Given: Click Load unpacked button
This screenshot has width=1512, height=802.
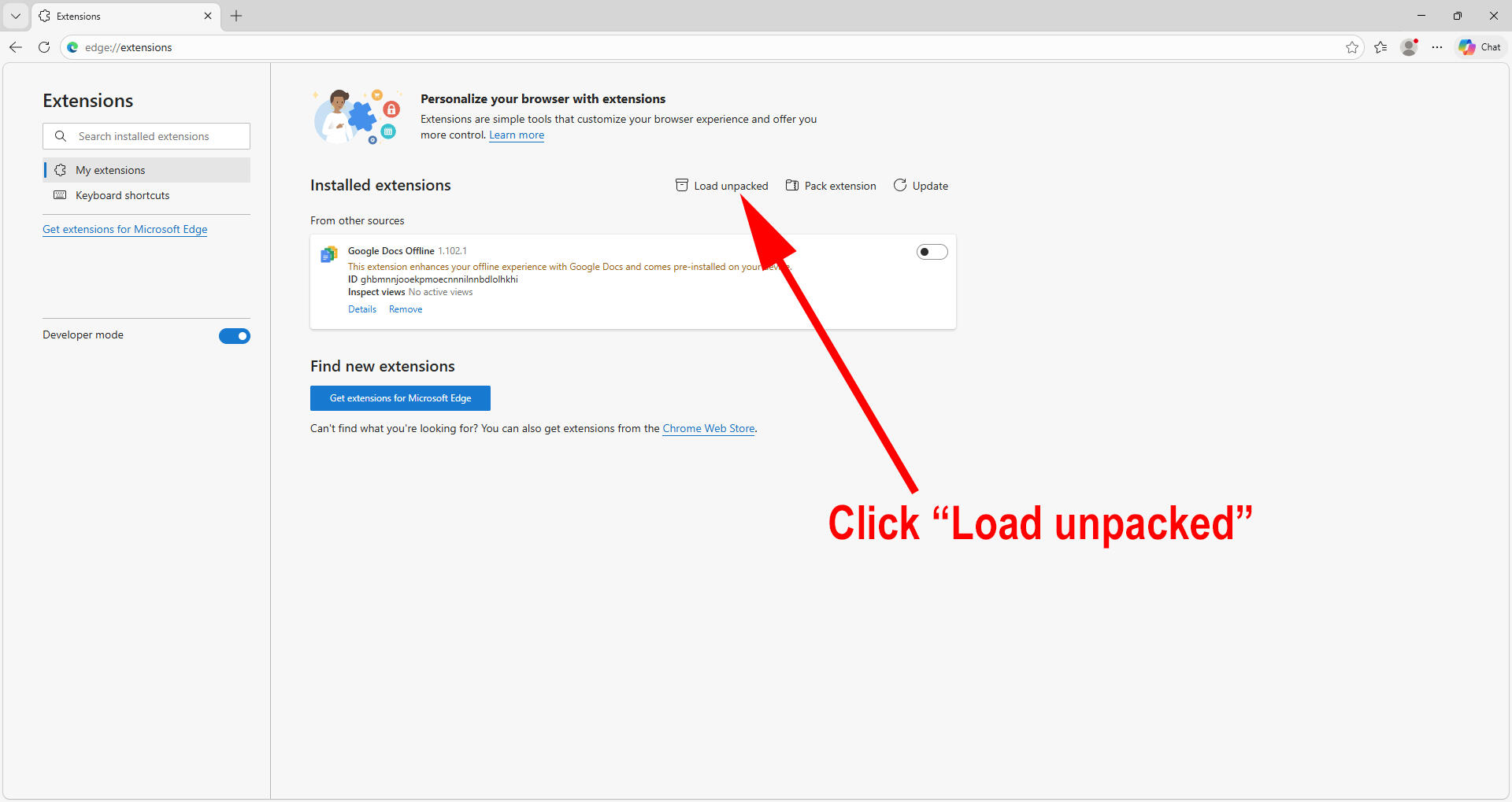Looking at the screenshot, I should 722,186.
